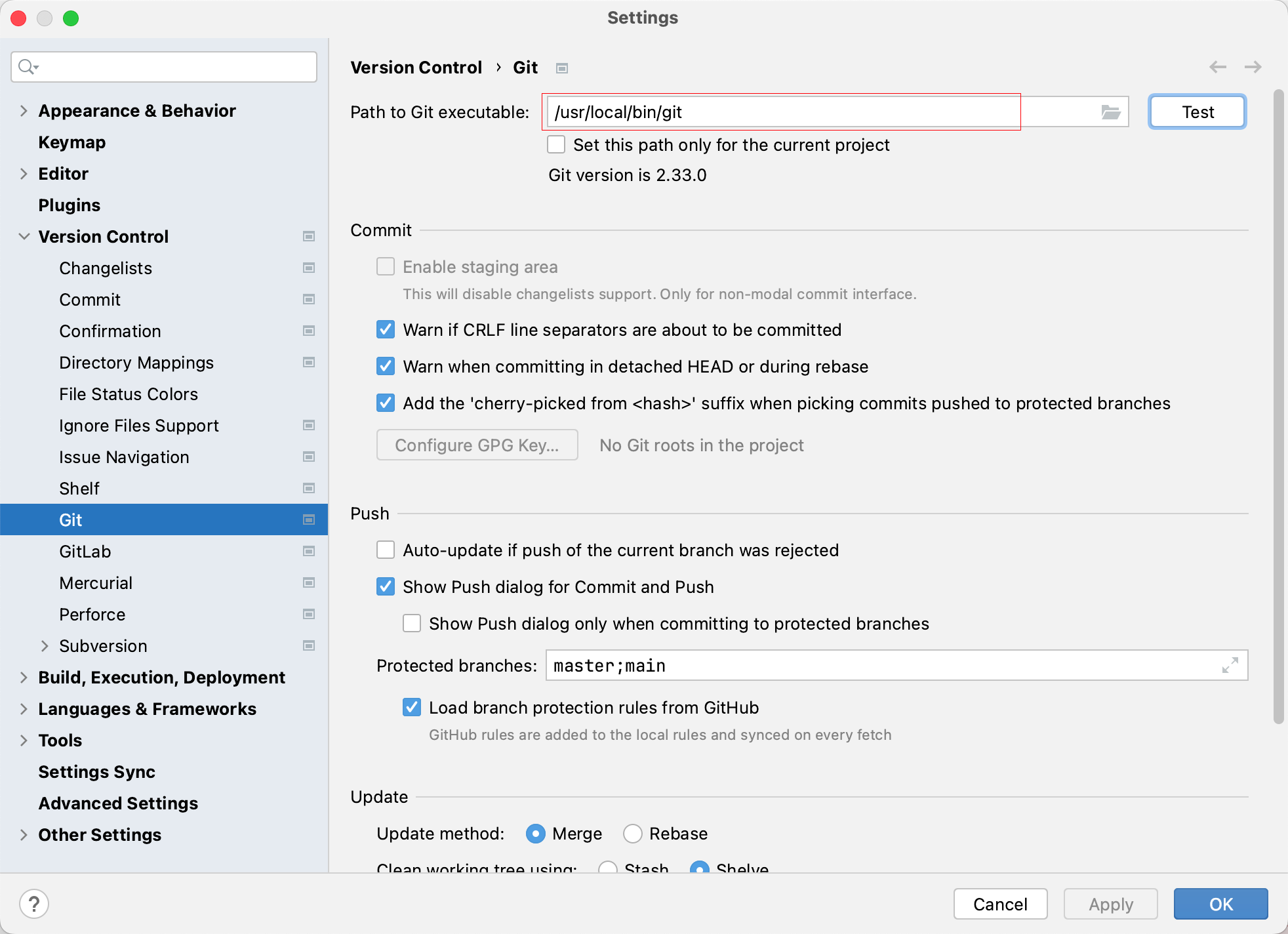The height and width of the screenshot is (934, 1288).
Task: Open the Keymap settings page
Action: click(x=72, y=142)
